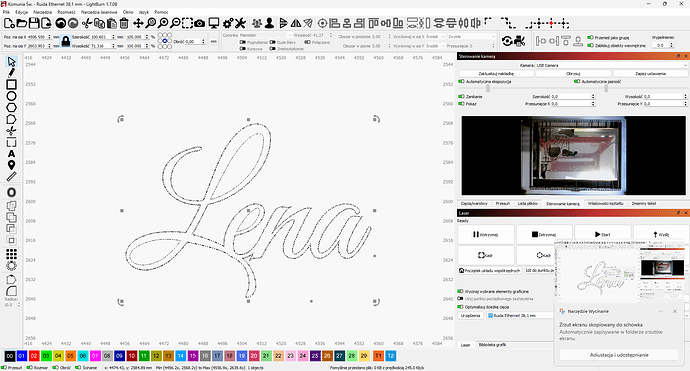Click the scissors cut icon

pos(87,23)
